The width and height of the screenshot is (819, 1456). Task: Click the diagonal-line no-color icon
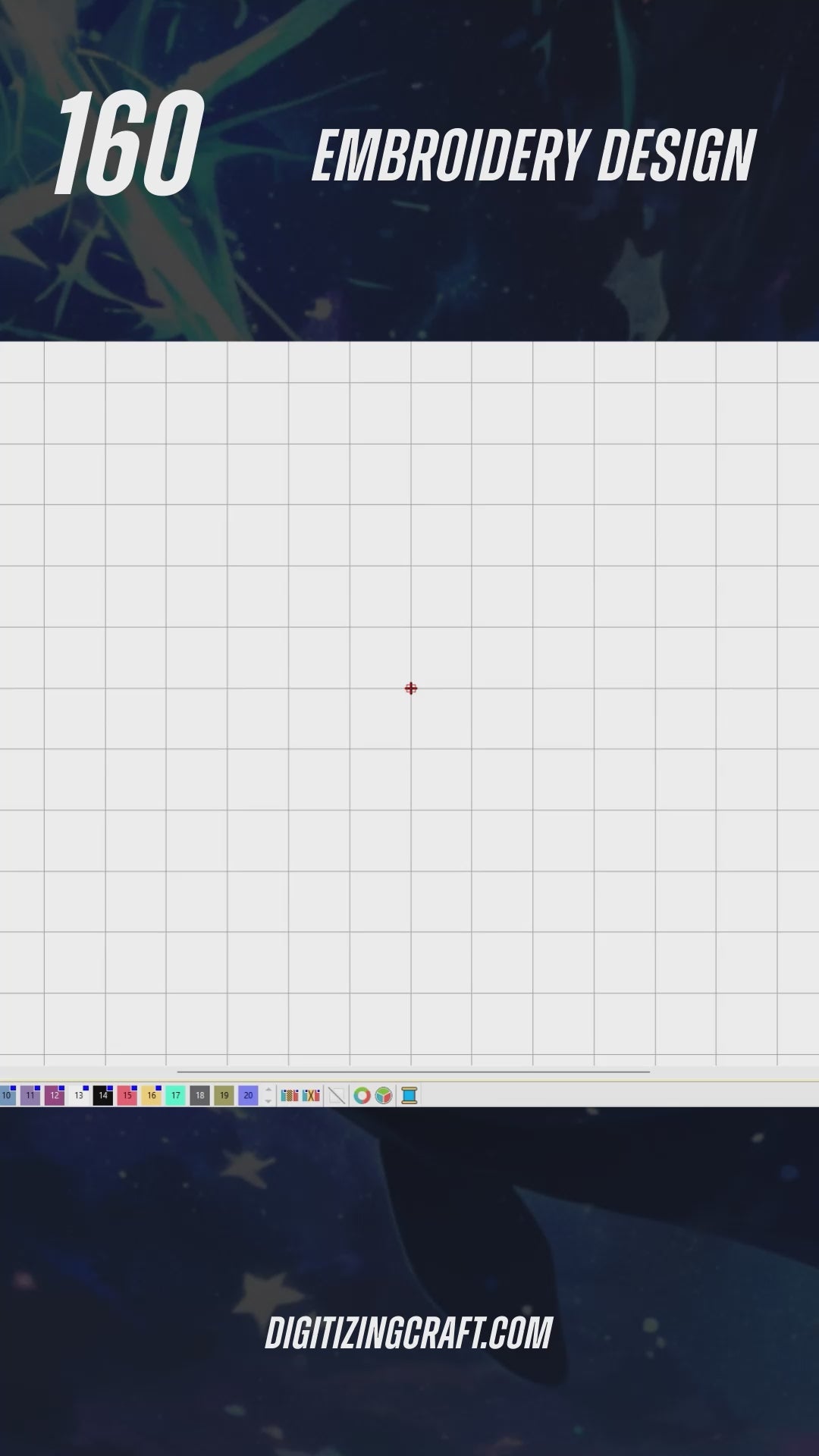pyautogui.click(x=337, y=1096)
